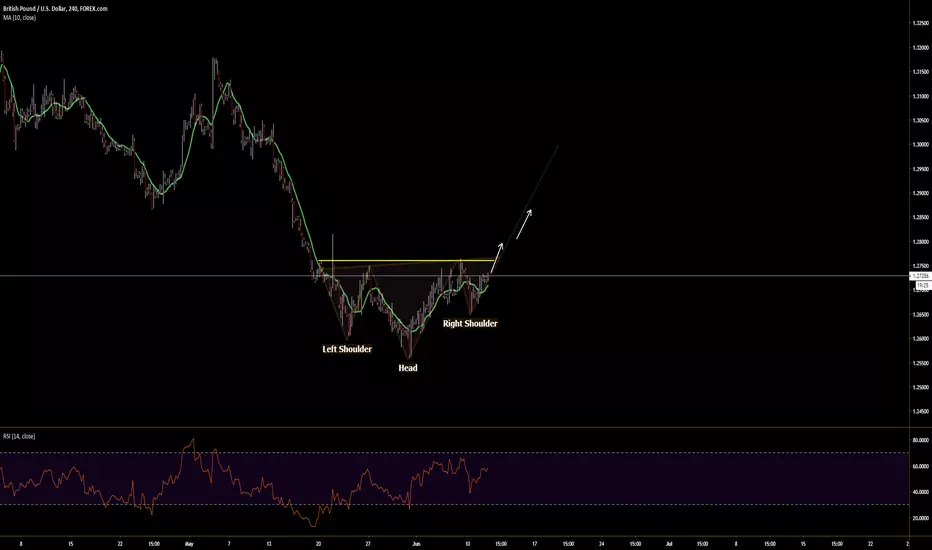Open the MA (10, close) indicator legend
Image resolution: width=932 pixels, height=550 pixels.
pyautogui.click(x=19, y=18)
